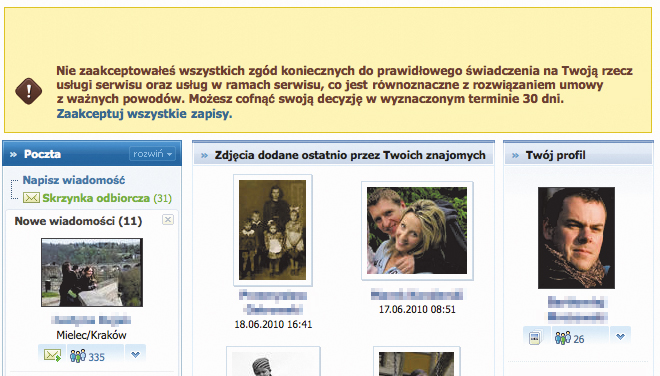Open Napisz wiadomość link

(74, 180)
